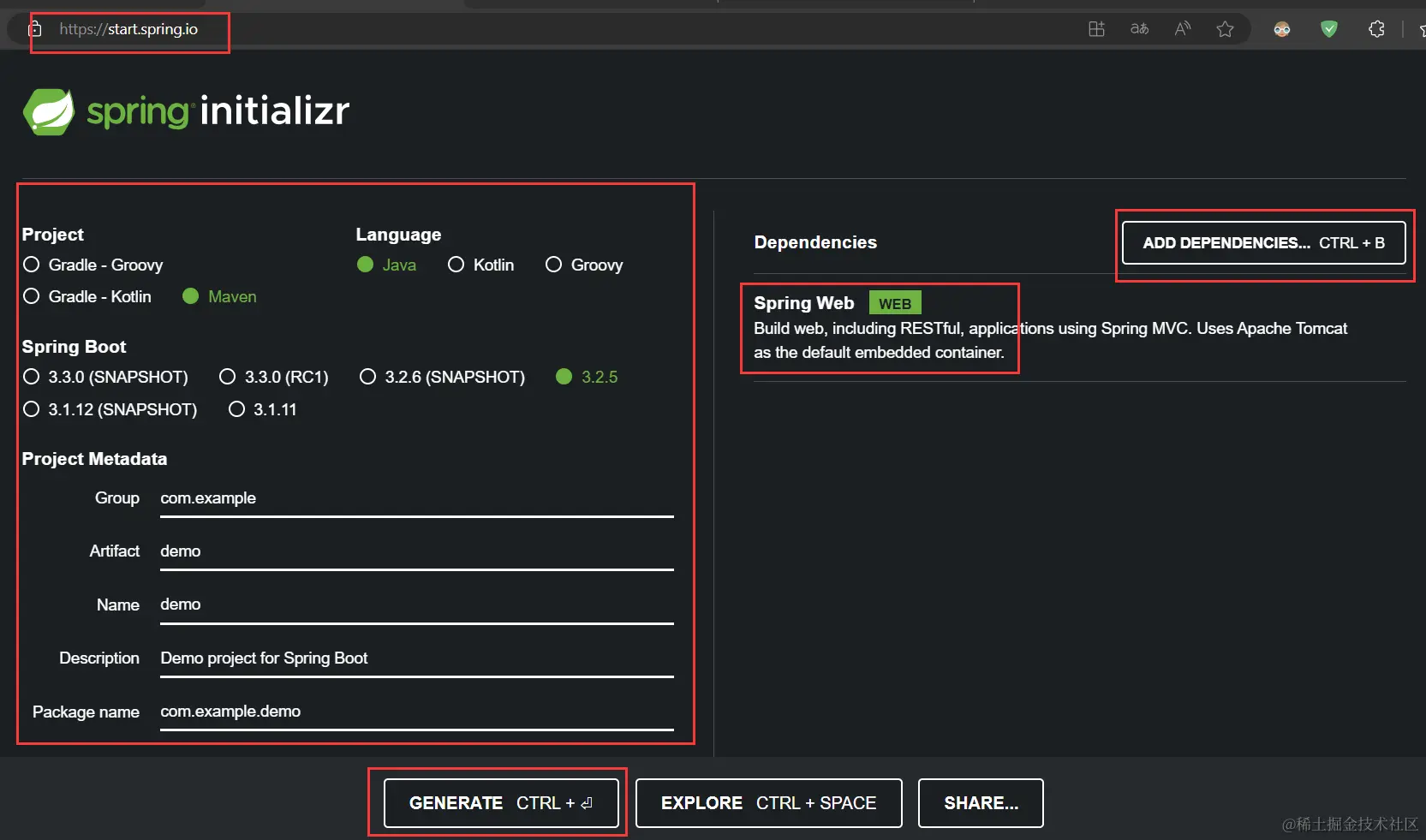Screen dimensions: 1426x840
Task: Click the Language section heading
Action: [x=399, y=235]
